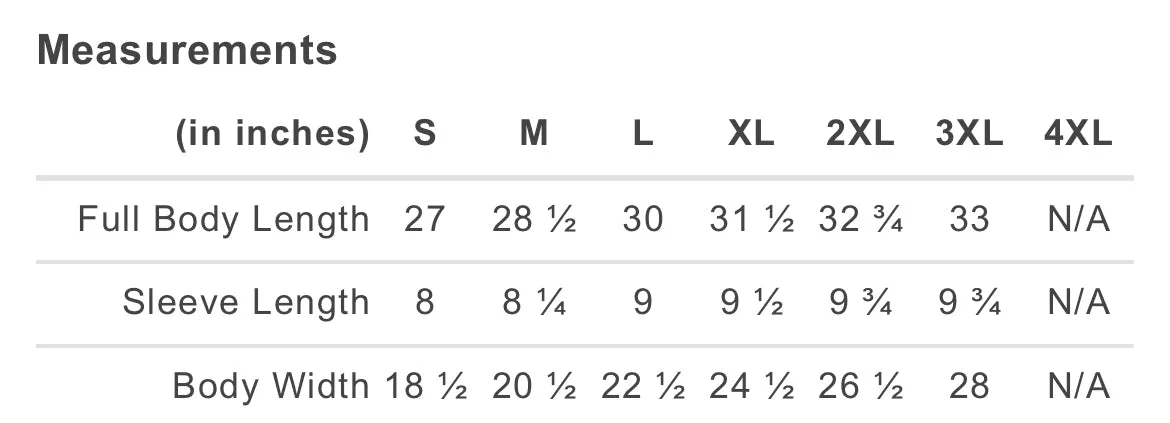Click the 32 ¾ full body length value

point(860,219)
